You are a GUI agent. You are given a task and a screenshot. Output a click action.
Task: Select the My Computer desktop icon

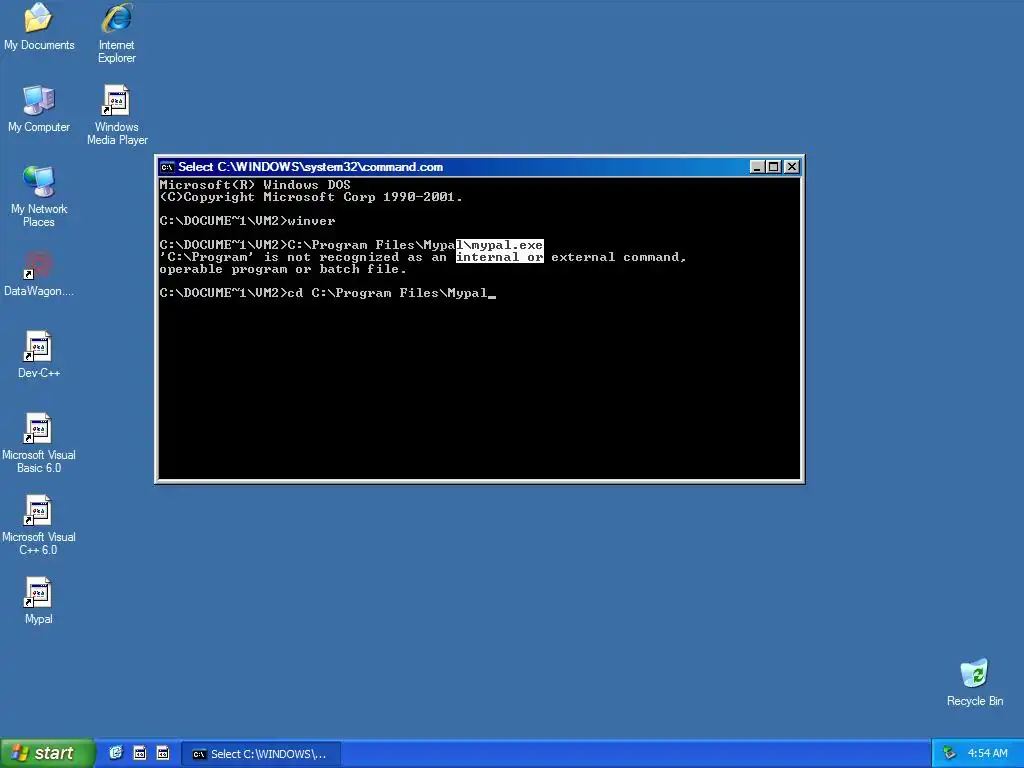click(x=39, y=108)
